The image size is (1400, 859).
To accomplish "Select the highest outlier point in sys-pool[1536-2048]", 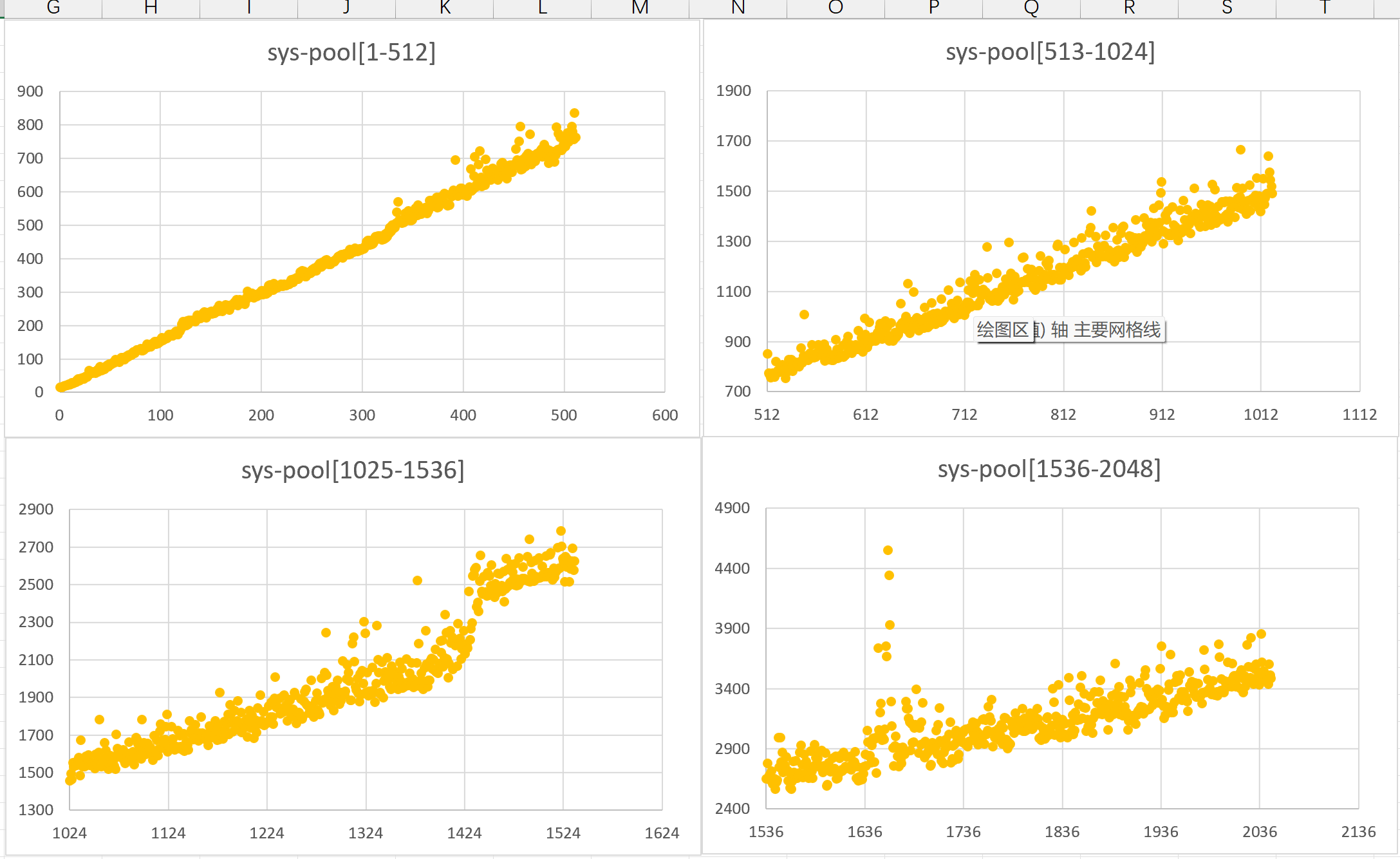I will (x=888, y=550).
